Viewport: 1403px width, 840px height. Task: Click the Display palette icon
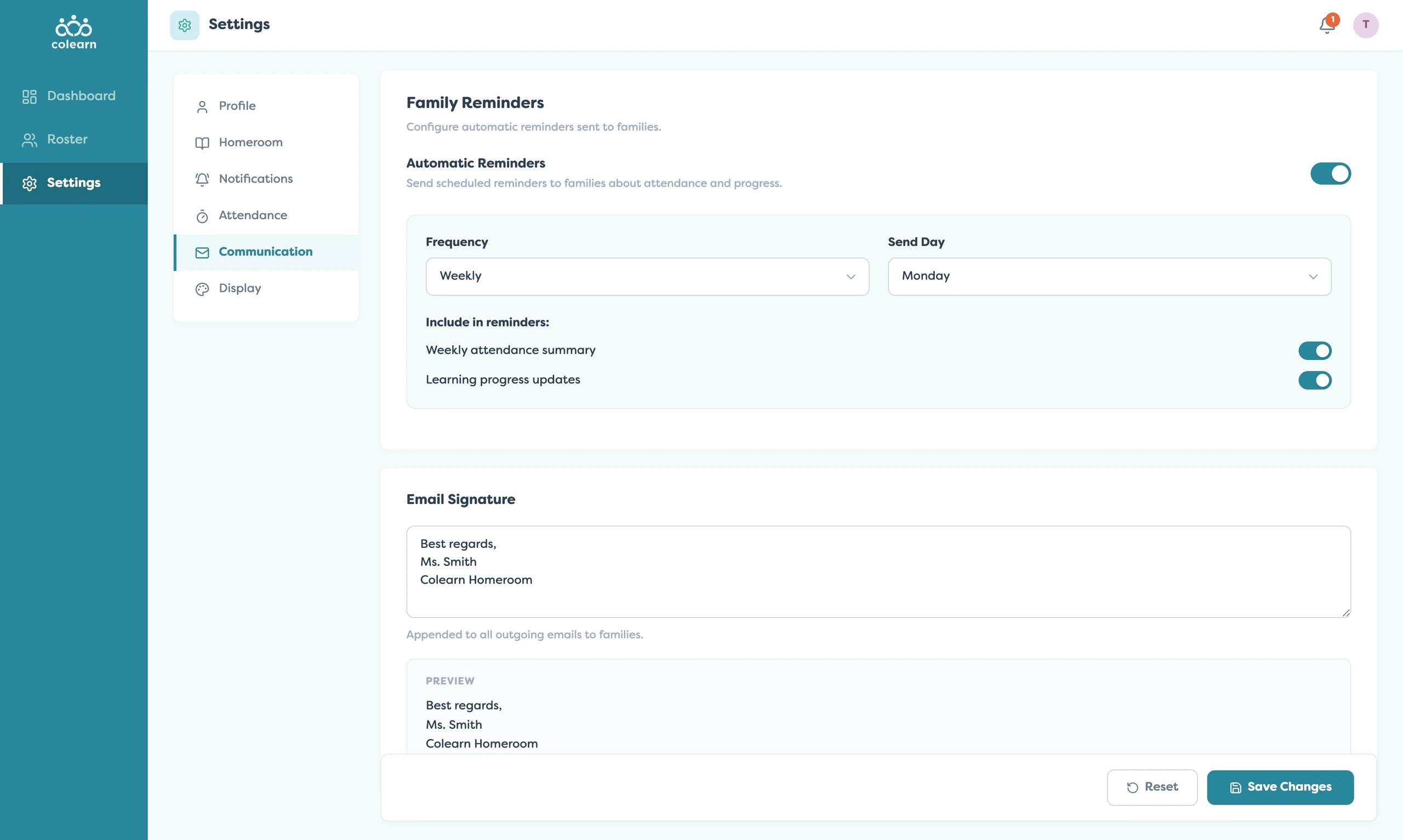pos(202,289)
